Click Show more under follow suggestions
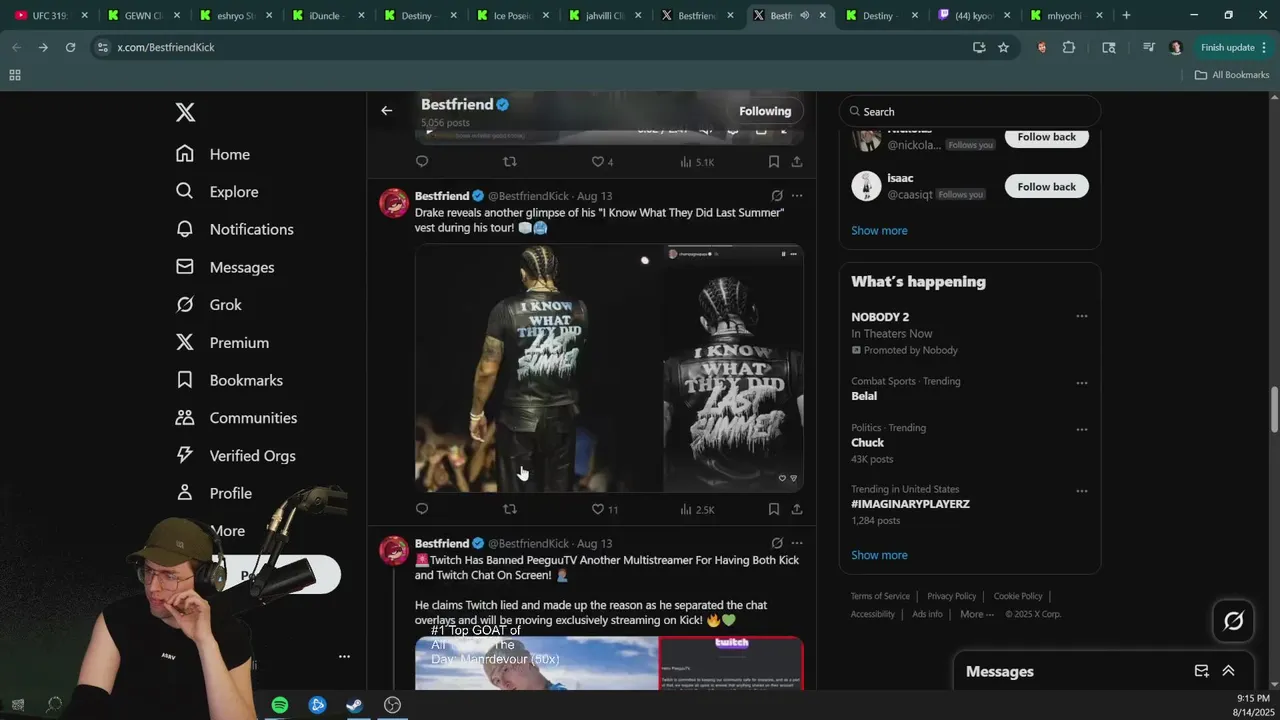Viewport: 1280px width, 720px height. [x=879, y=231]
